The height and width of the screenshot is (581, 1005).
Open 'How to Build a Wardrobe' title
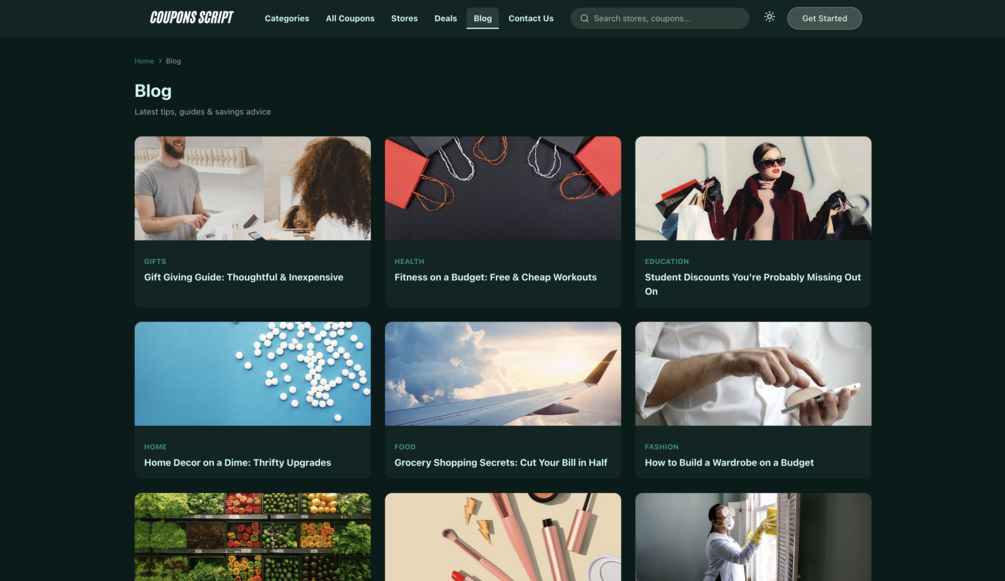[x=729, y=462]
